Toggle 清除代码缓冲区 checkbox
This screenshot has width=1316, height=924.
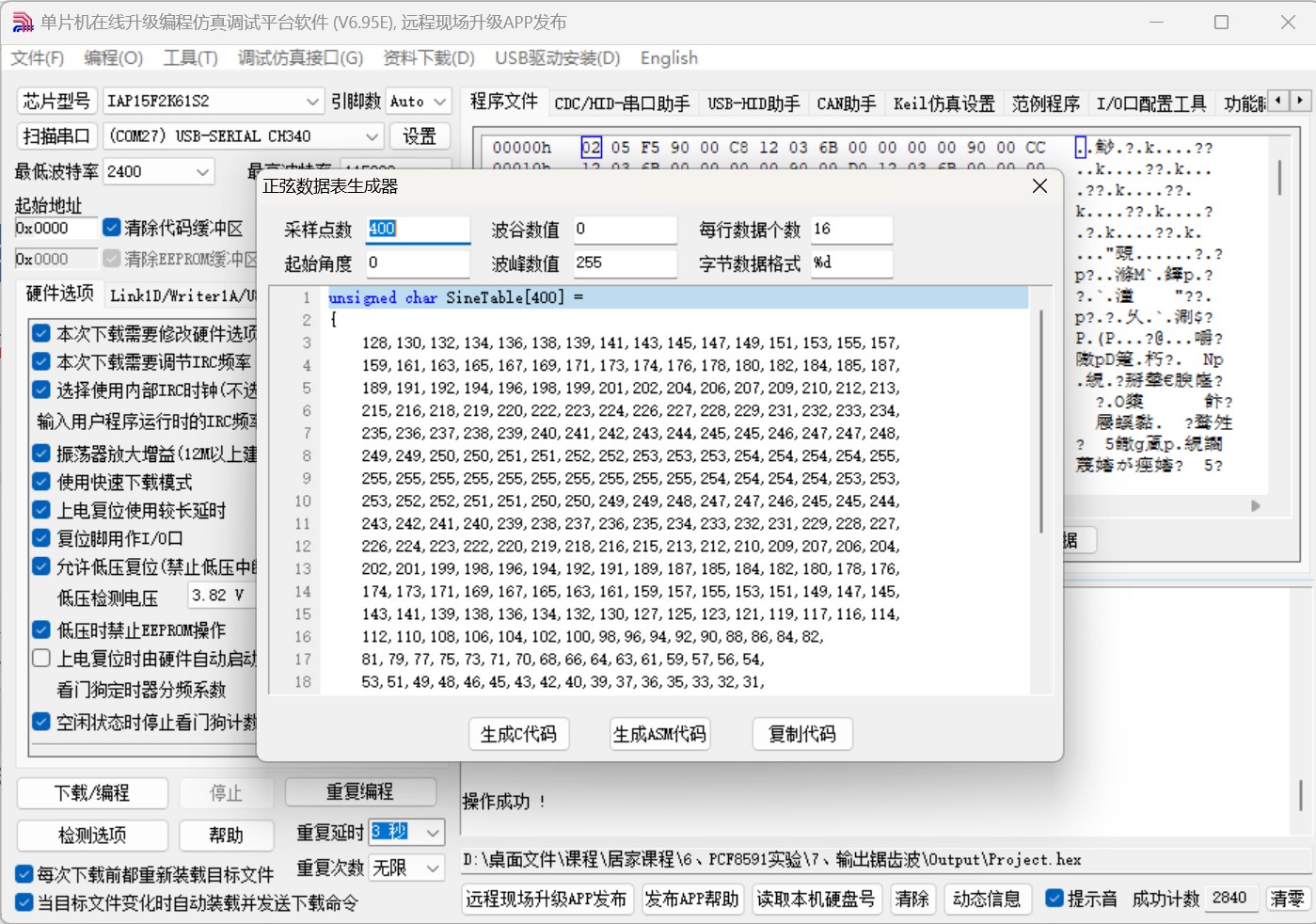pos(112,228)
